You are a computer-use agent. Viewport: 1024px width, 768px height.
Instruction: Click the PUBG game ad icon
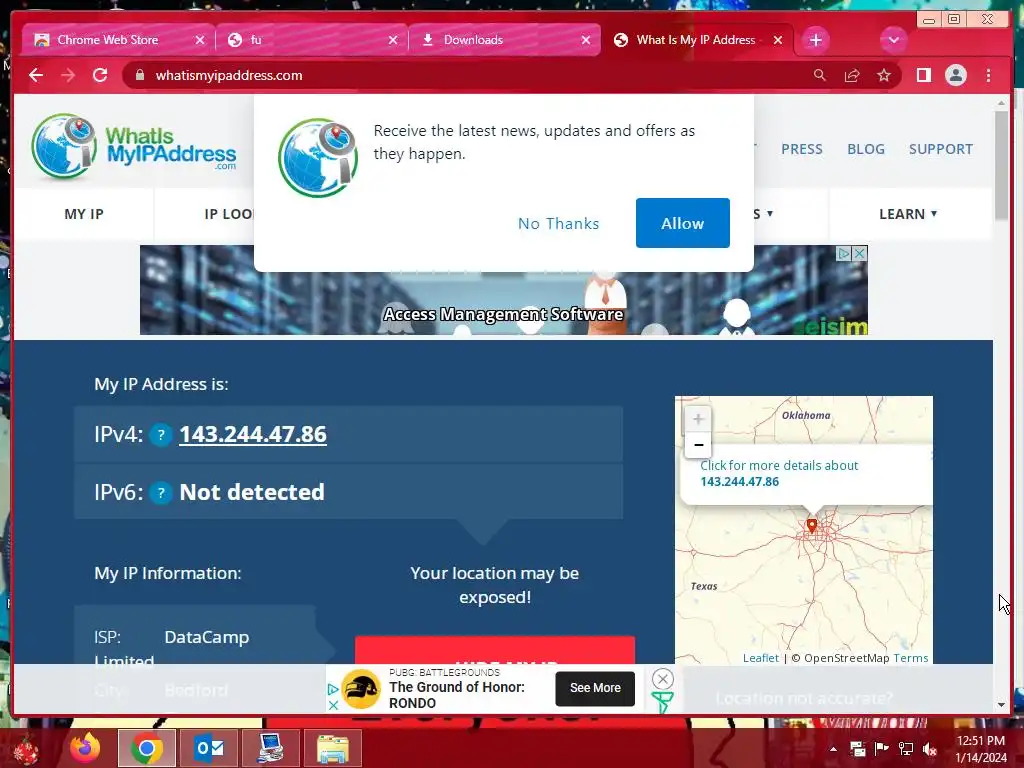click(361, 689)
